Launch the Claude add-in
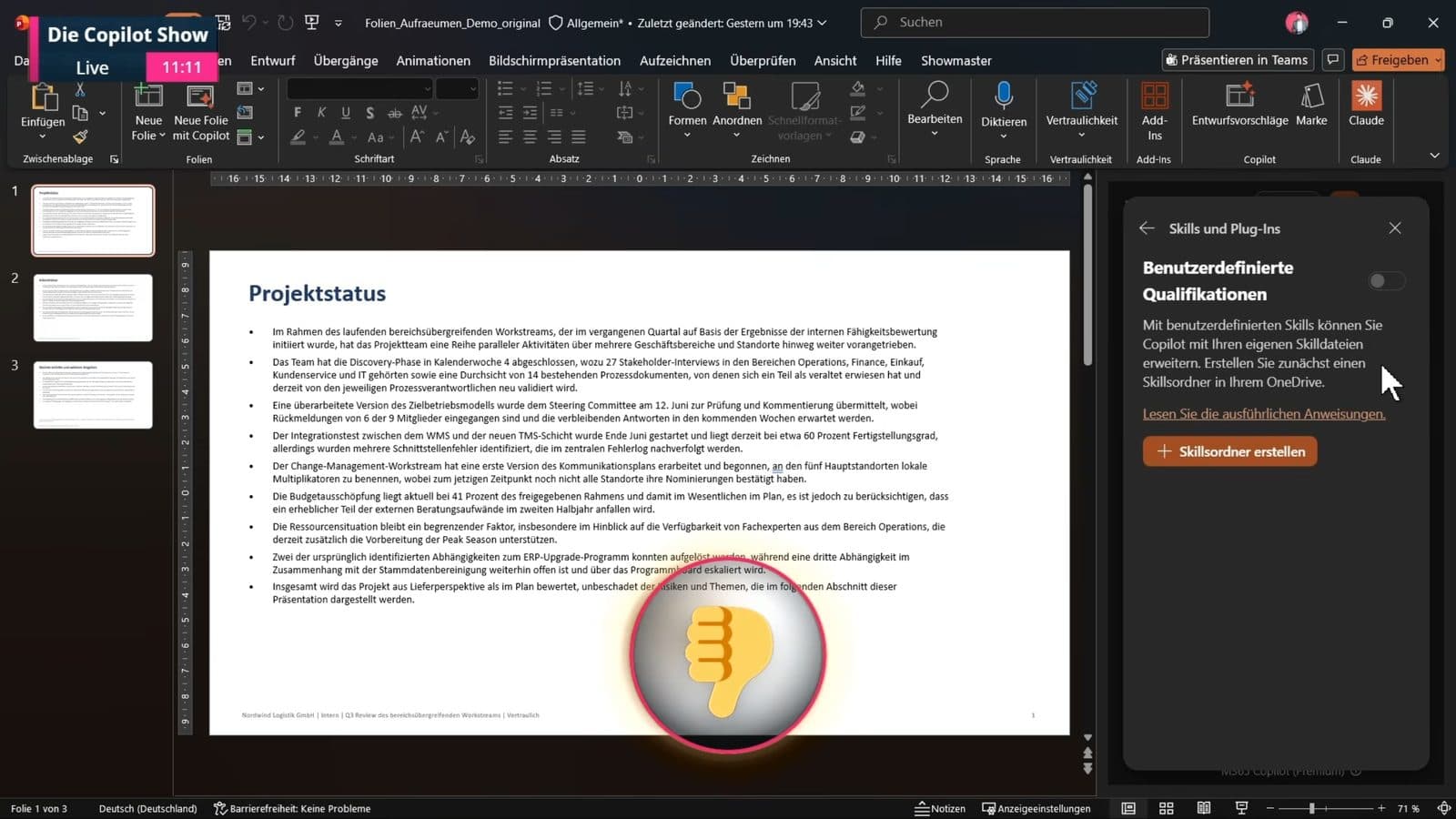Screen dimensions: 1456x819 [x=1366, y=105]
